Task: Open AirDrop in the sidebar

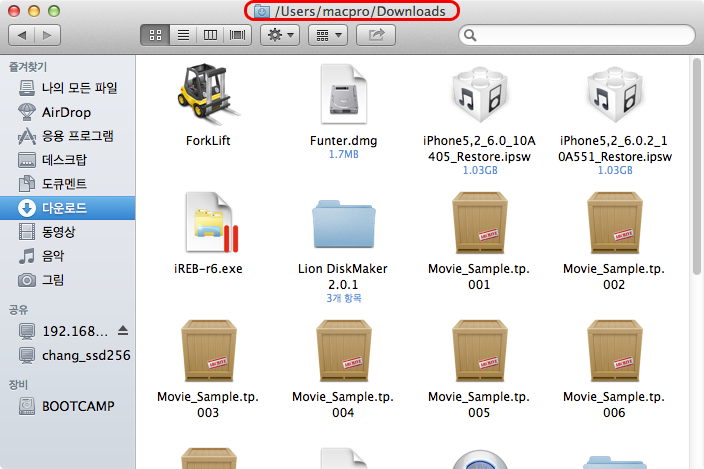Action: 67,112
